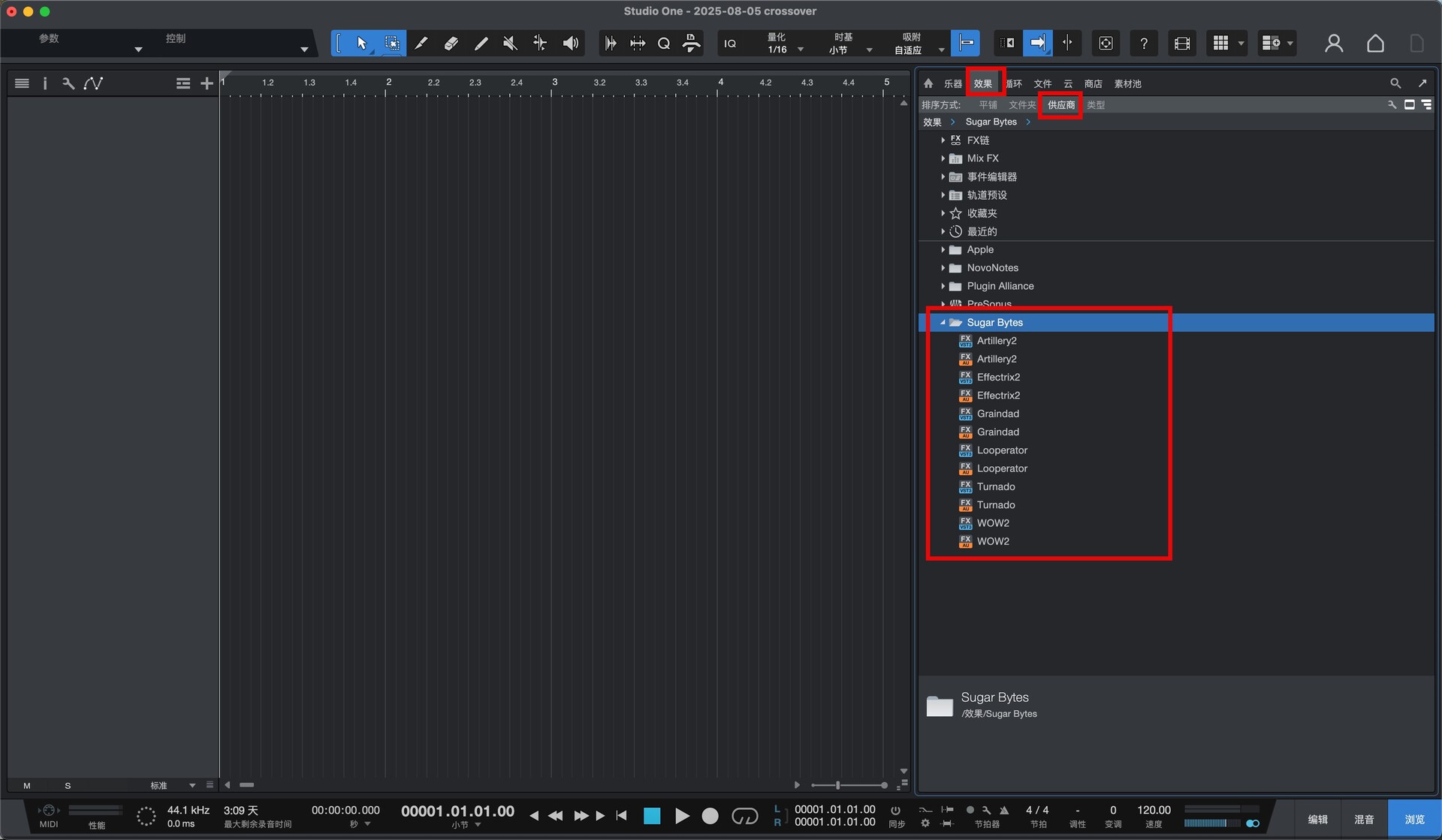
Task: Switch to the 素材池 browser tab
Action: (1127, 84)
